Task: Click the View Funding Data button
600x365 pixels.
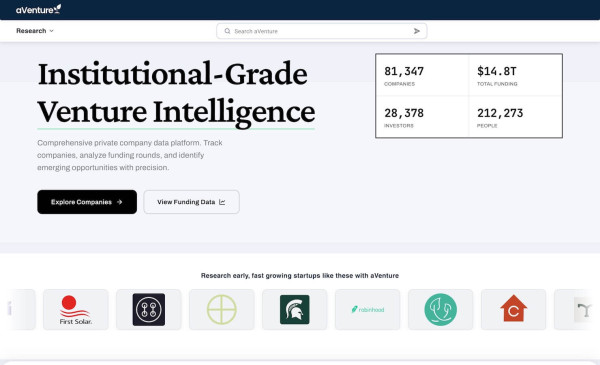Action: [191, 202]
